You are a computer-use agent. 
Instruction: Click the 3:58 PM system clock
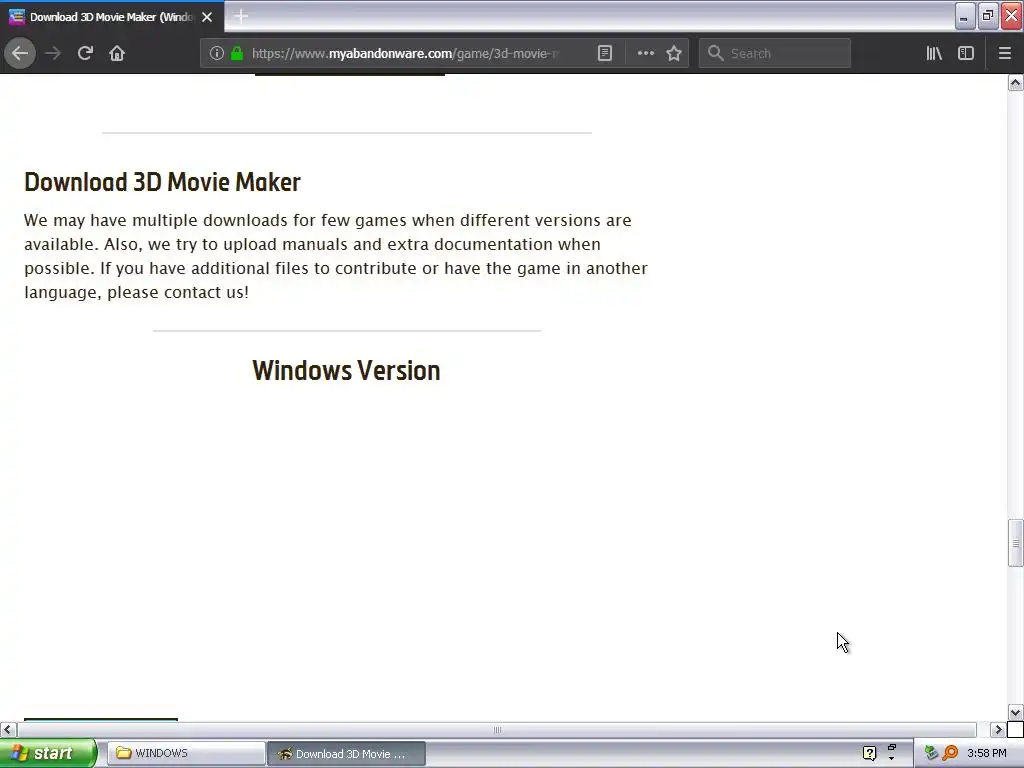987,753
